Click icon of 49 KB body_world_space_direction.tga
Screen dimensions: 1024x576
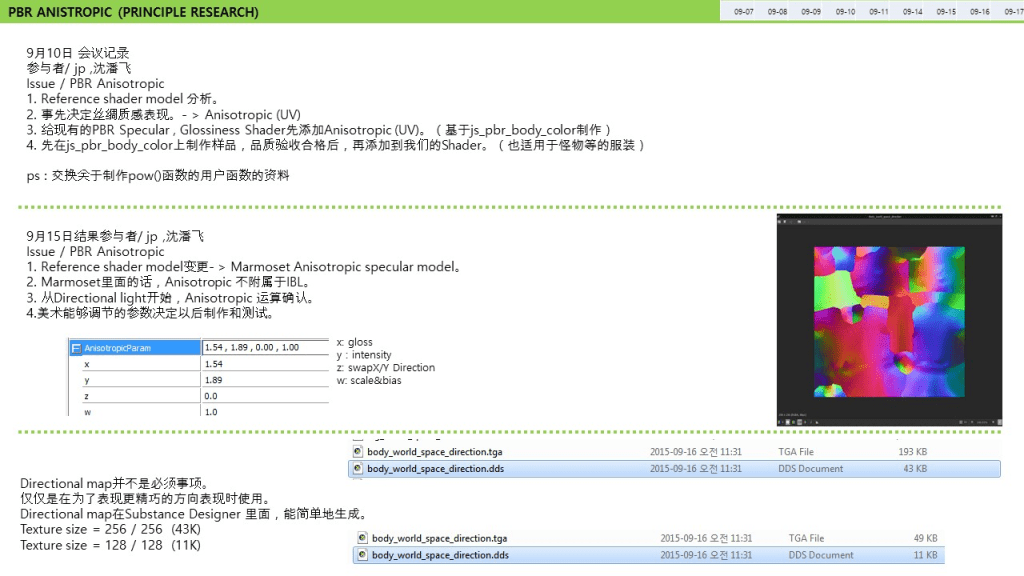362,538
